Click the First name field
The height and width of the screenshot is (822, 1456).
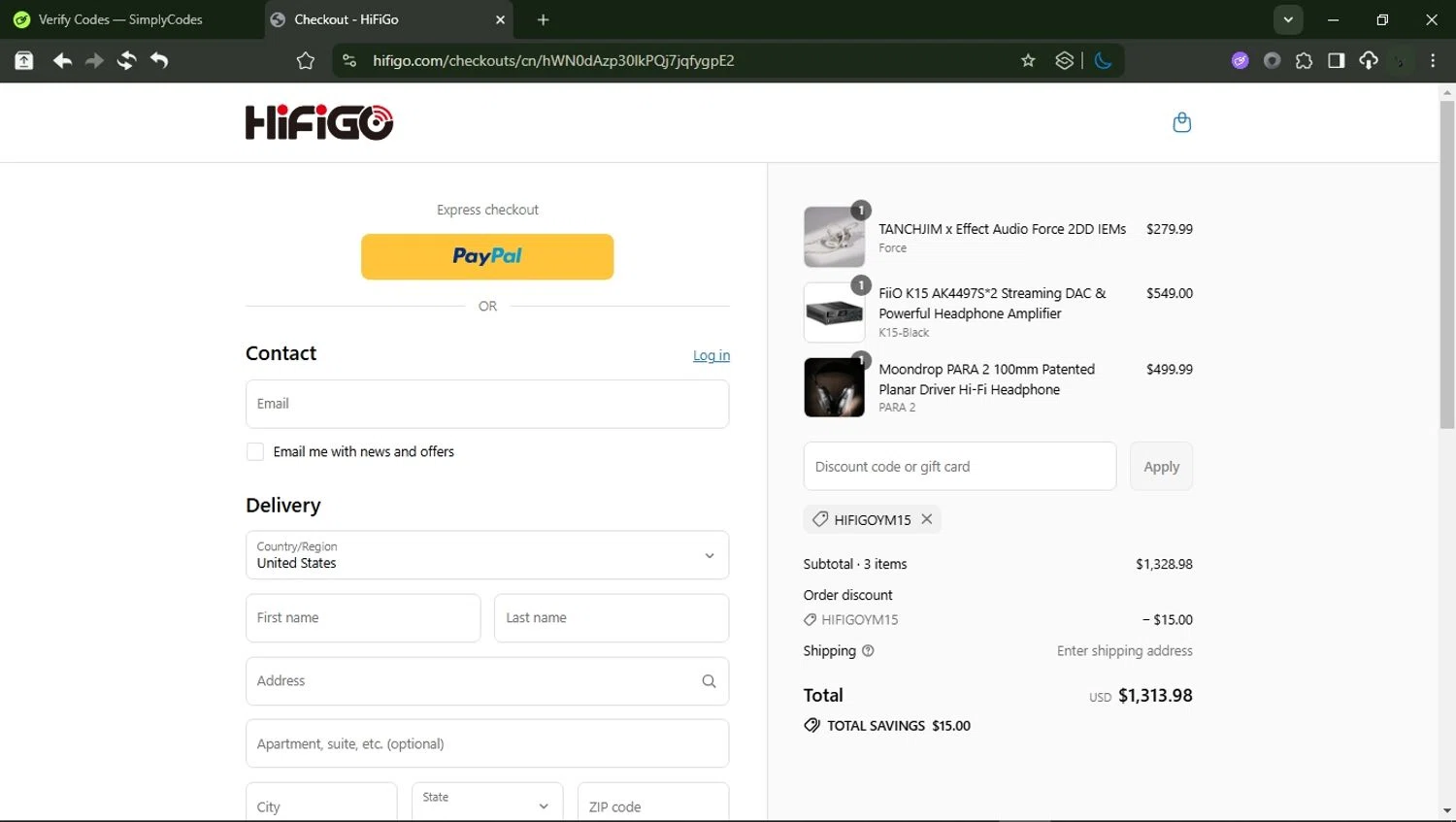point(363,618)
